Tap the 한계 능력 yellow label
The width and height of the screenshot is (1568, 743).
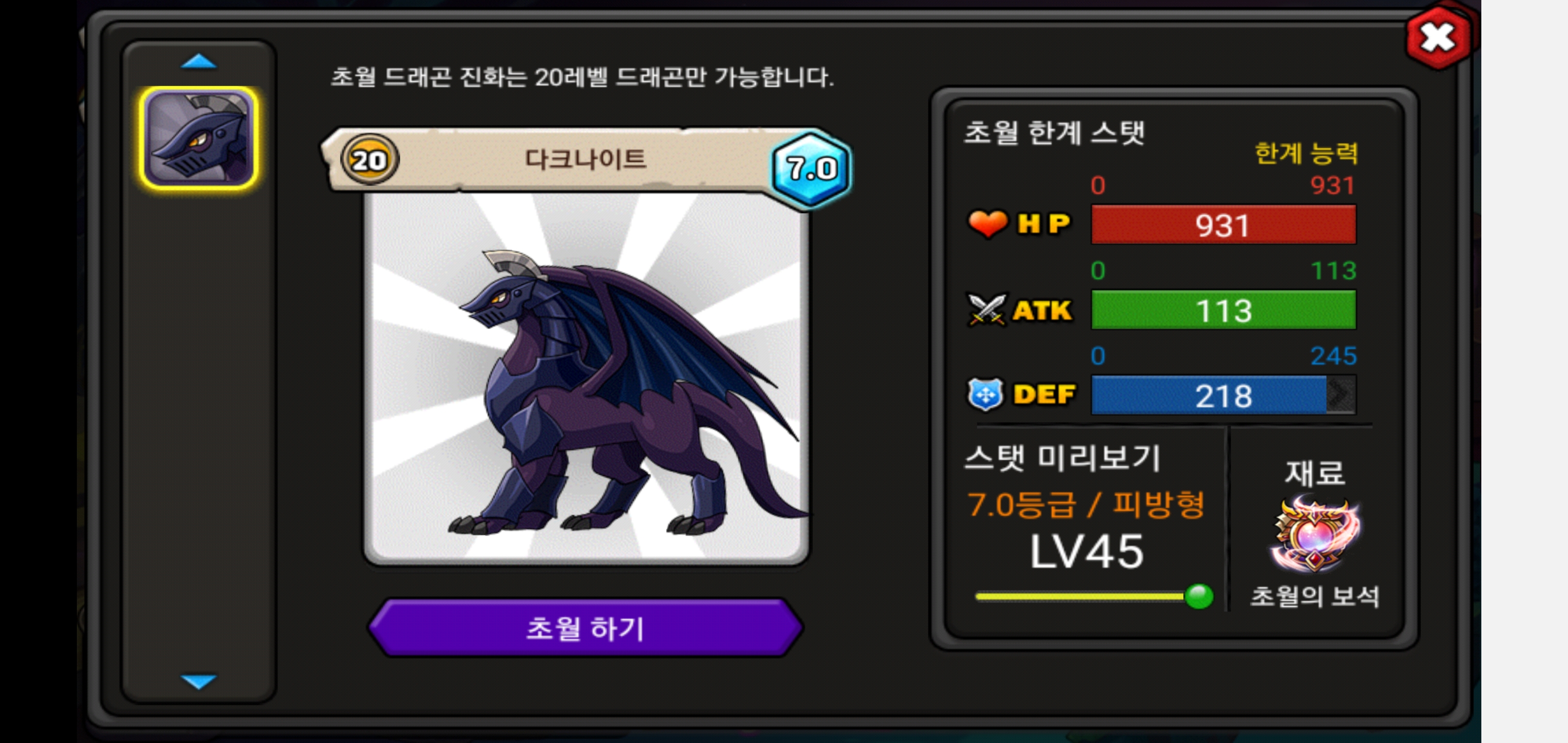1306,152
